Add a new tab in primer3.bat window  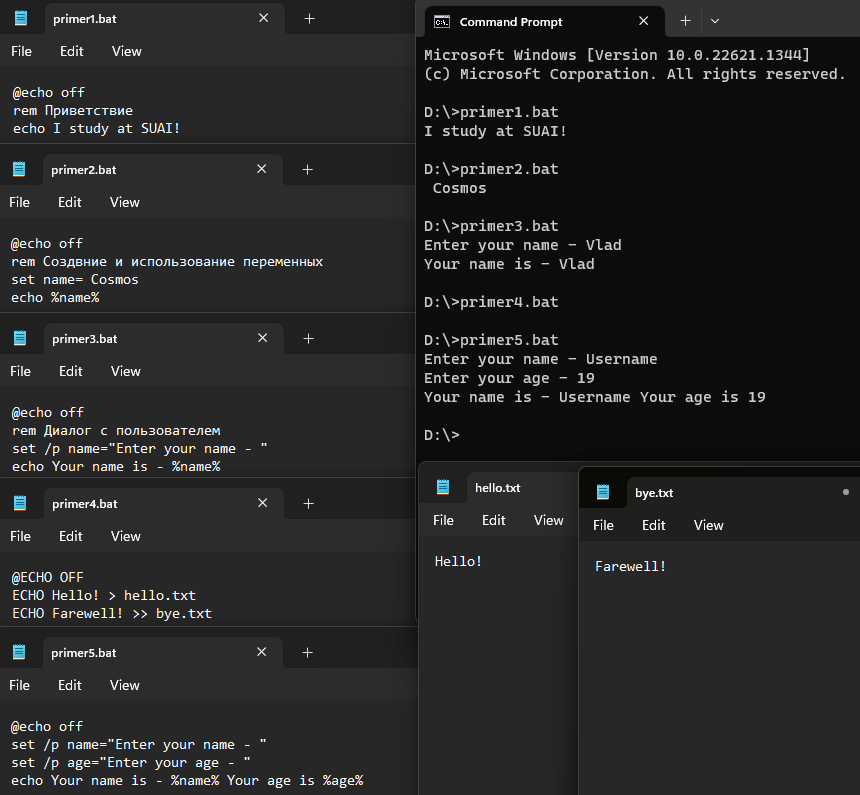tap(309, 339)
